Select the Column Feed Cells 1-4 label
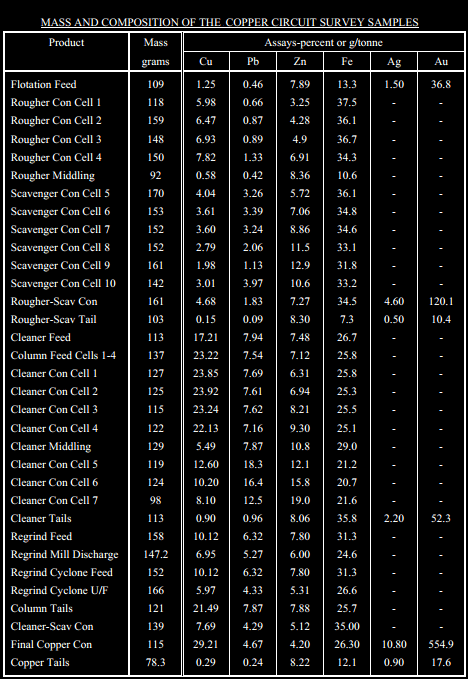468x679 pixels. (x=63, y=356)
